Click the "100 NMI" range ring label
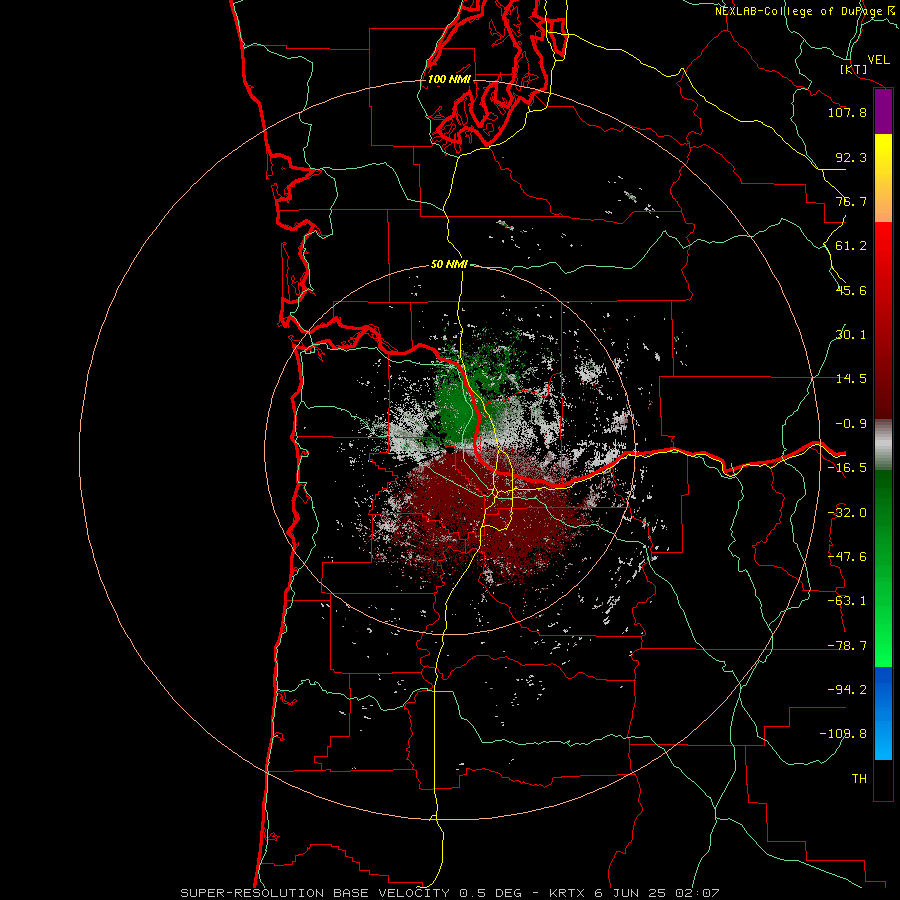The height and width of the screenshot is (900, 900). 449,79
